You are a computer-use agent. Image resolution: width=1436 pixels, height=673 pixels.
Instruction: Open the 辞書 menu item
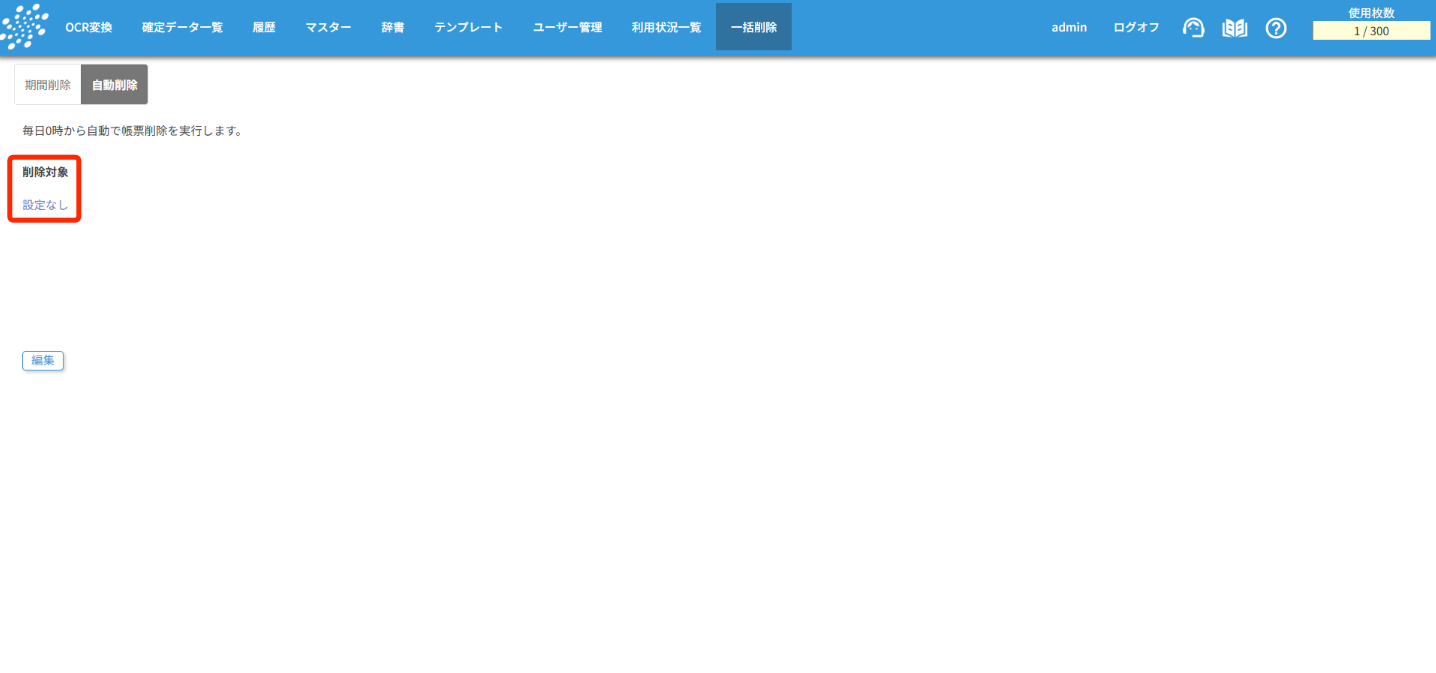[393, 27]
